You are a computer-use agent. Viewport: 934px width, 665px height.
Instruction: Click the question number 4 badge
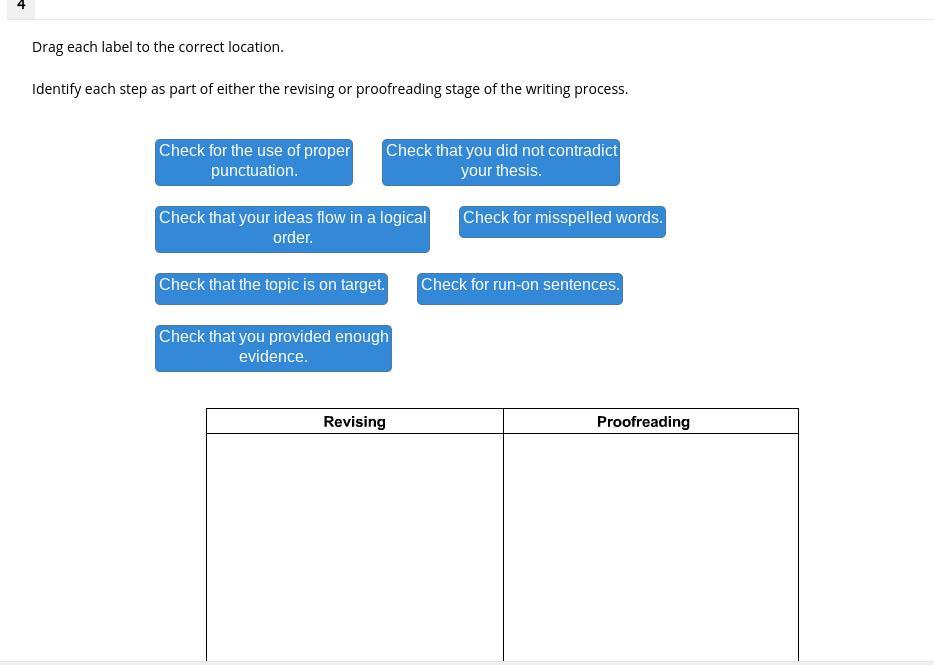(21, 7)
